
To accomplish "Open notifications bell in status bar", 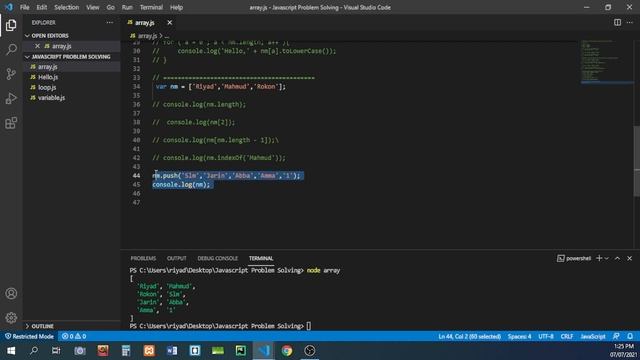I will point(630,336).
